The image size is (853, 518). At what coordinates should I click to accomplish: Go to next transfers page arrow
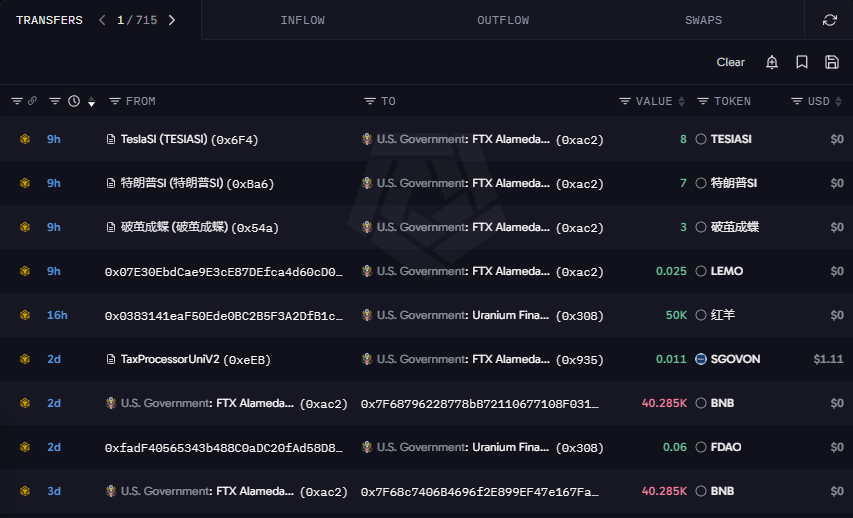172,20
